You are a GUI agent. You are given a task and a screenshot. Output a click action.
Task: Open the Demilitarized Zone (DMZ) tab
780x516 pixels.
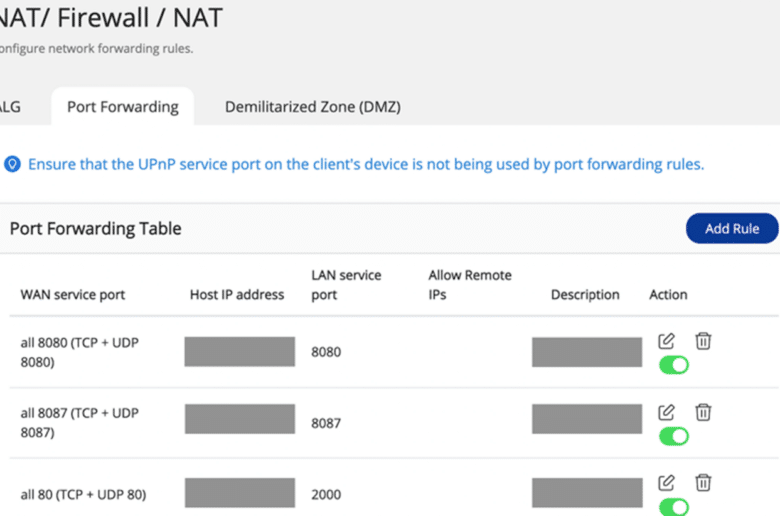pyautogui.click(x=312, y=106)
